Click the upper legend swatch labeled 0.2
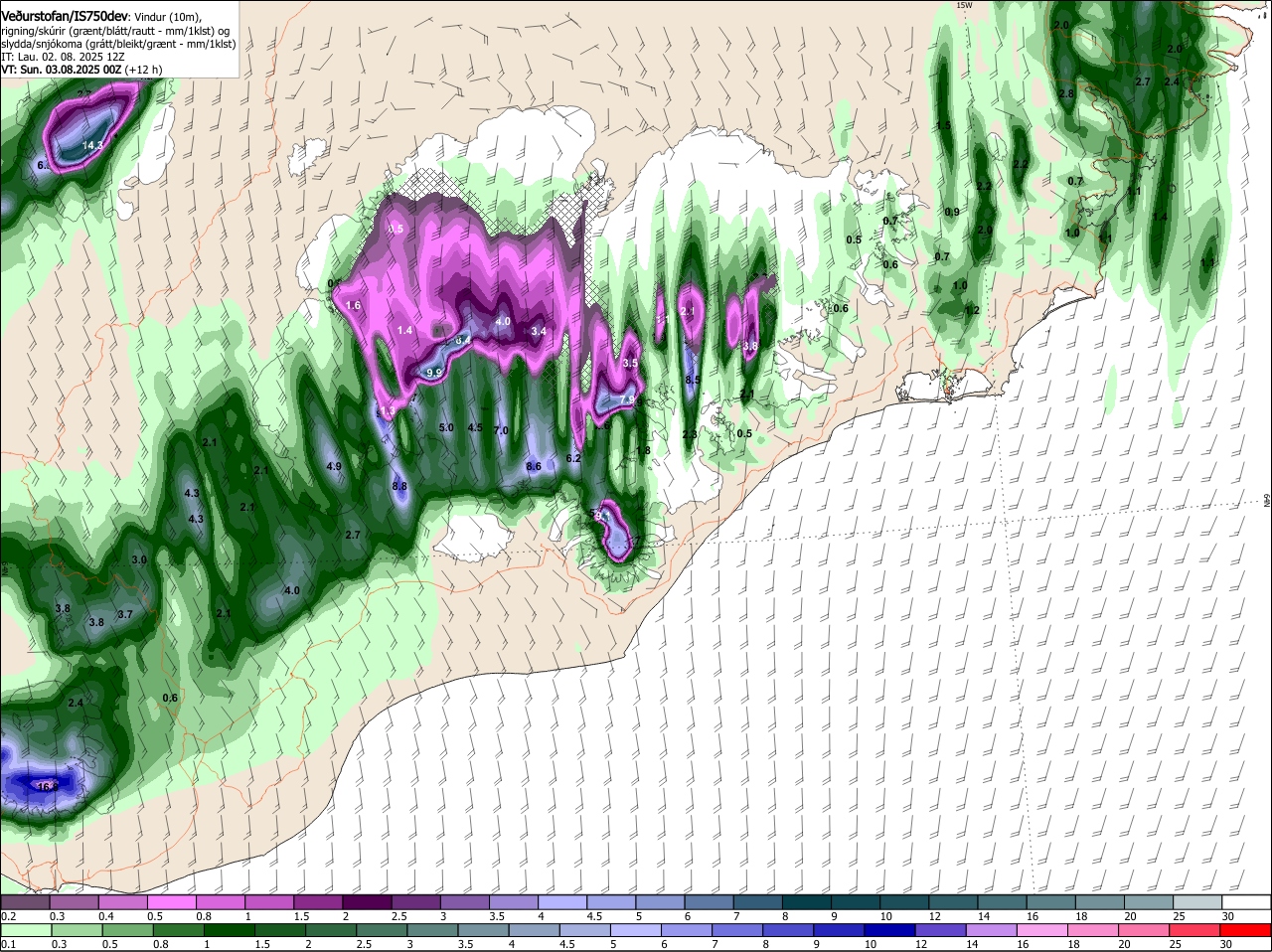This screenshot has height=952, width=1272. point(25,902)
